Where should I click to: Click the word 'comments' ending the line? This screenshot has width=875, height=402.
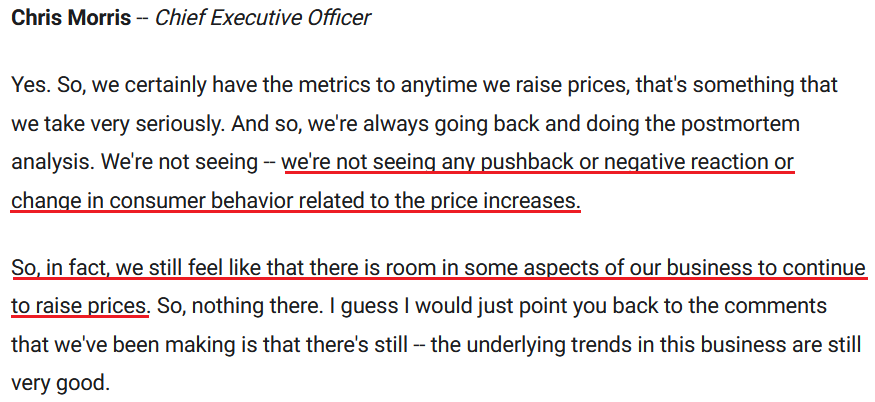click(x=779, y=307)
